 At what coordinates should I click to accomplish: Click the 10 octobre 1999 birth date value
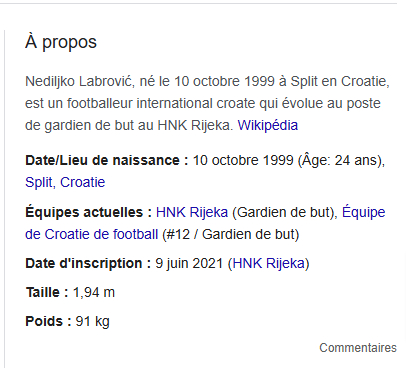click(x=243, y=160)
